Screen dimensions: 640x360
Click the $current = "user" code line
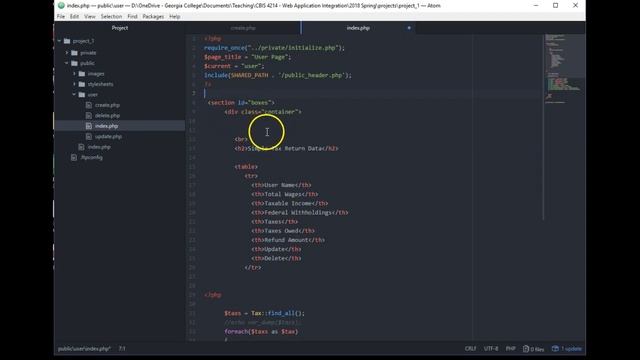234,66
